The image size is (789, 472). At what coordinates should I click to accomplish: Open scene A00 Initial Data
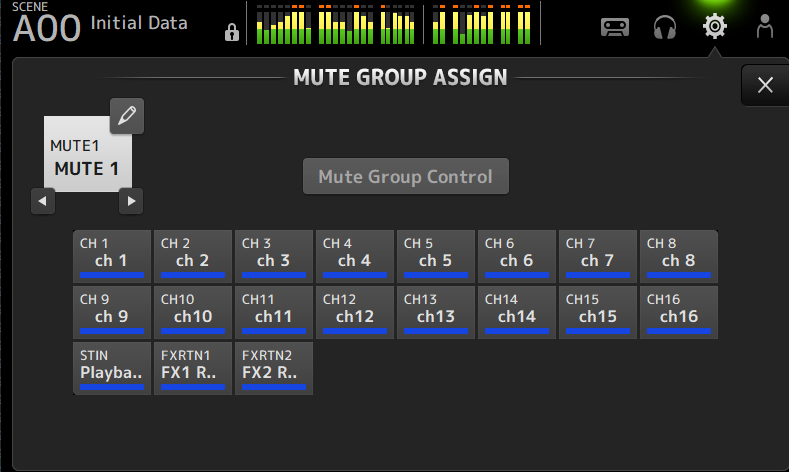pyautogui.click(x=100, y=25)
